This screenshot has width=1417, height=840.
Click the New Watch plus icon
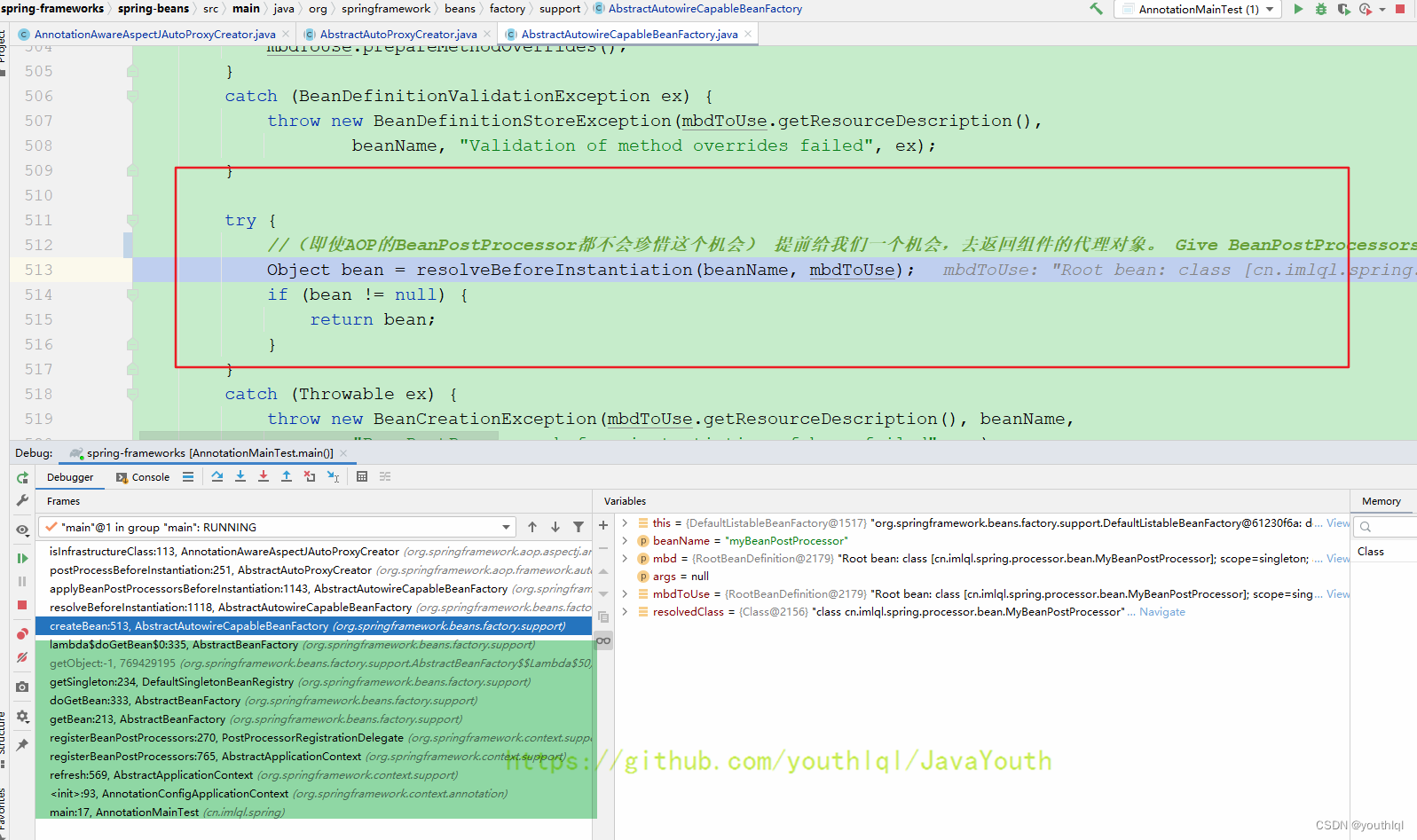[x=603, y=525]
